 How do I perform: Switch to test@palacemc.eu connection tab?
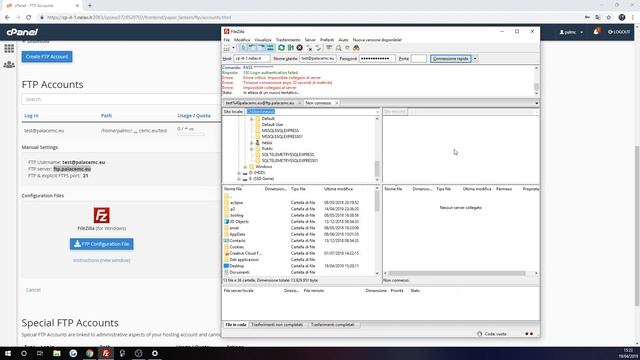[260, 103]
